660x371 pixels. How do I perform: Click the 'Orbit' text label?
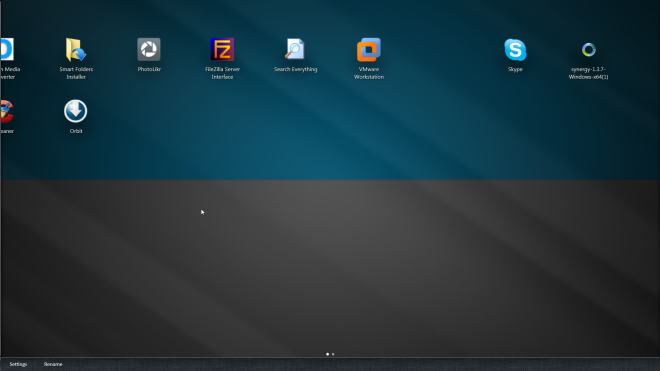pyautogui.click(x=76, y=131)
